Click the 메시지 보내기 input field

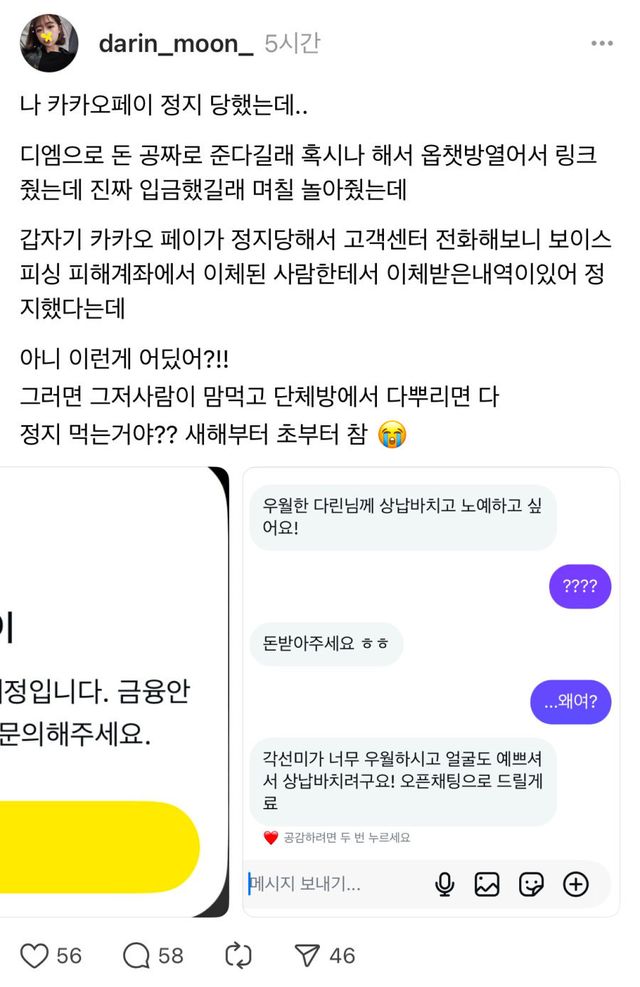[335, 884]
